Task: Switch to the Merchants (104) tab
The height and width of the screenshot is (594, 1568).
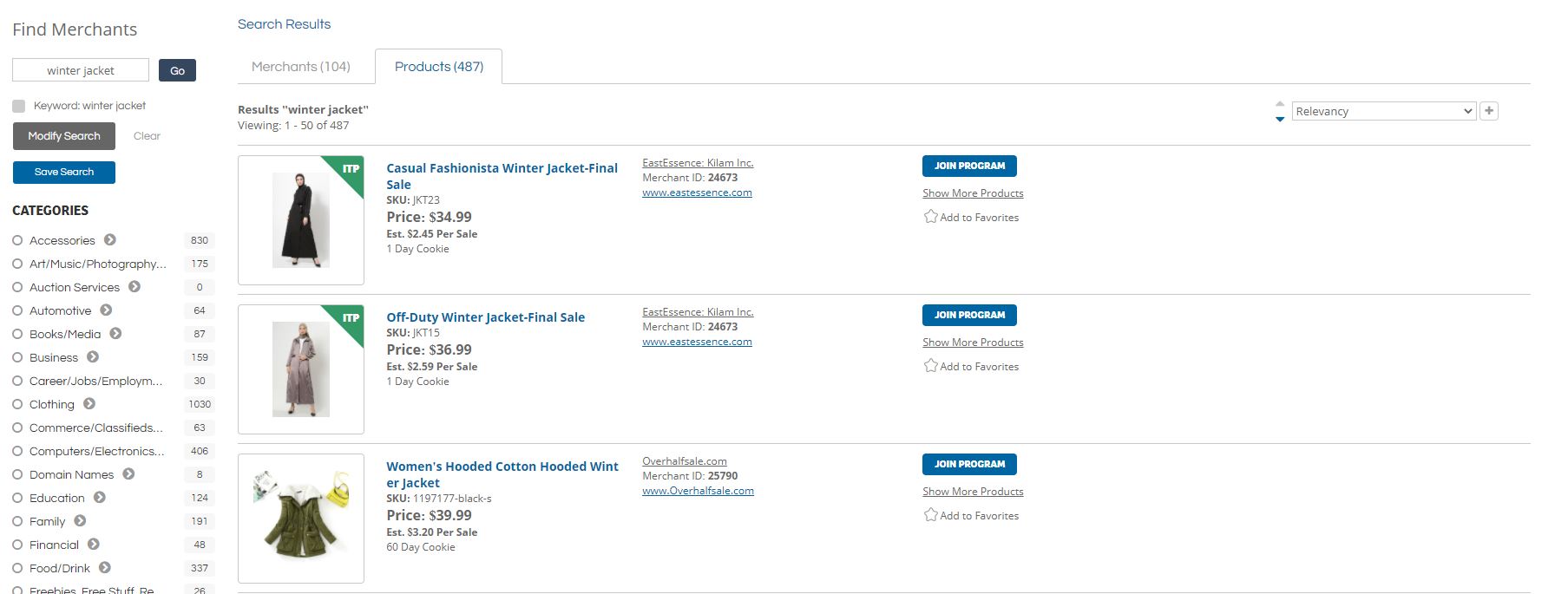Action: coord(301,67)
